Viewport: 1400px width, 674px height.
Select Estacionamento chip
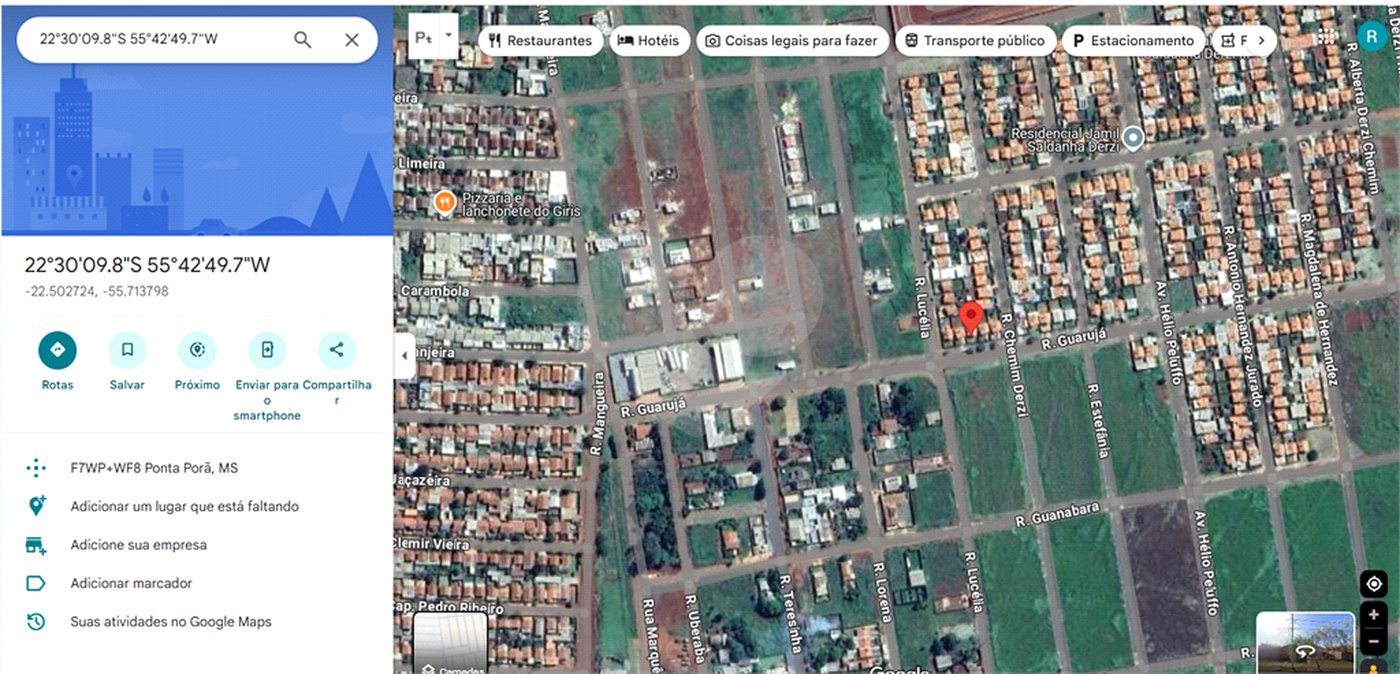pyautogui.click(x=1133, y=41)
